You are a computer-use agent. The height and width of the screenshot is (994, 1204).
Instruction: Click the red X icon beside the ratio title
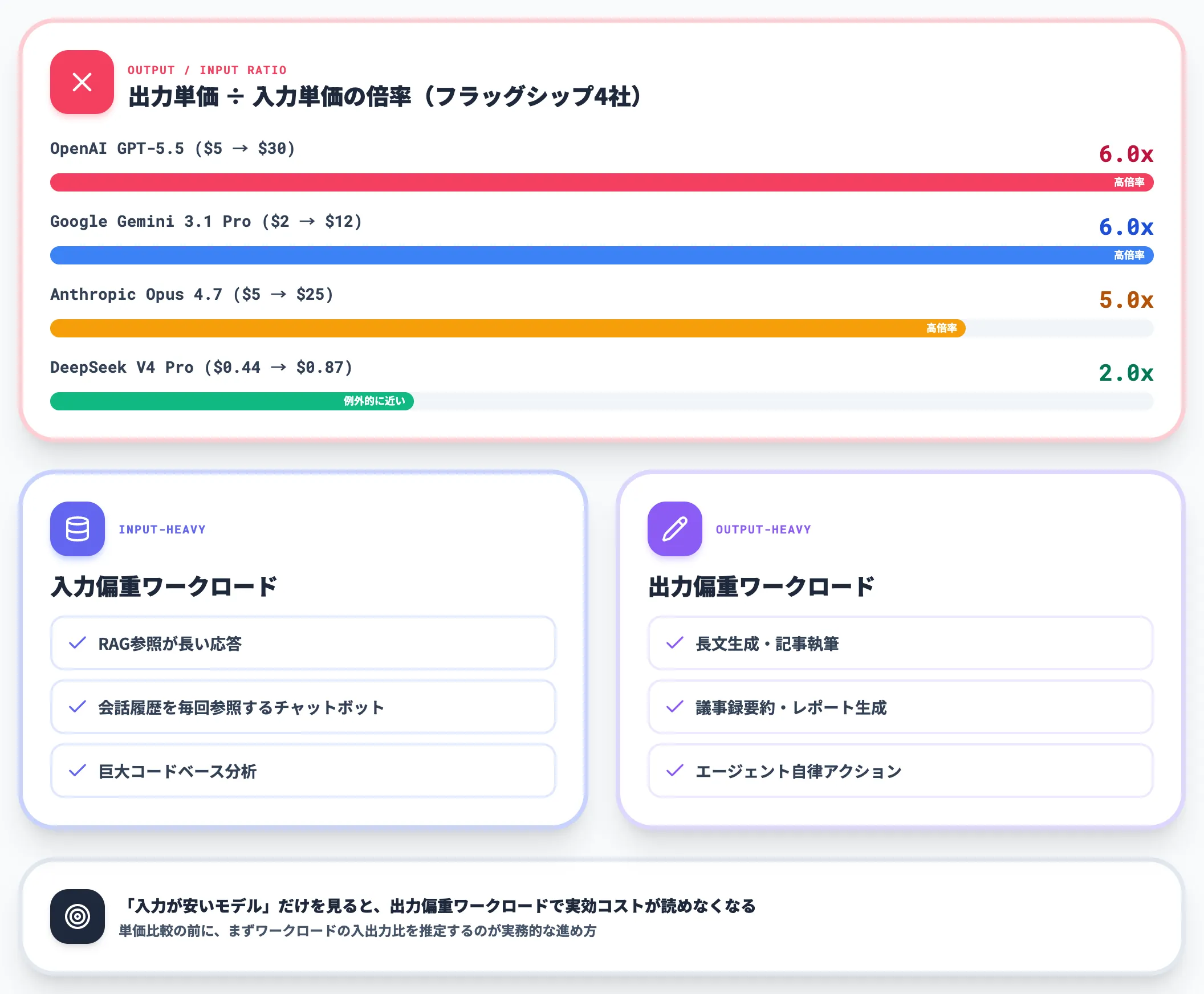pyautogui.click(x=82, y=82)
